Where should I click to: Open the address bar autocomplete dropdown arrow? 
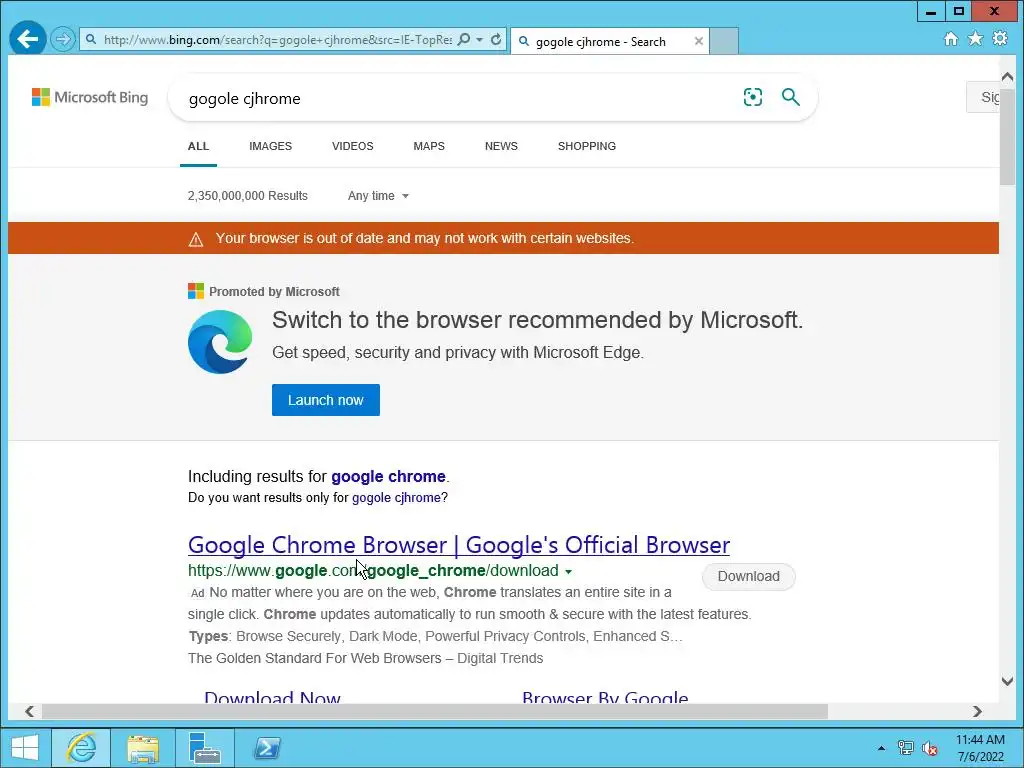tap(479, 40)
